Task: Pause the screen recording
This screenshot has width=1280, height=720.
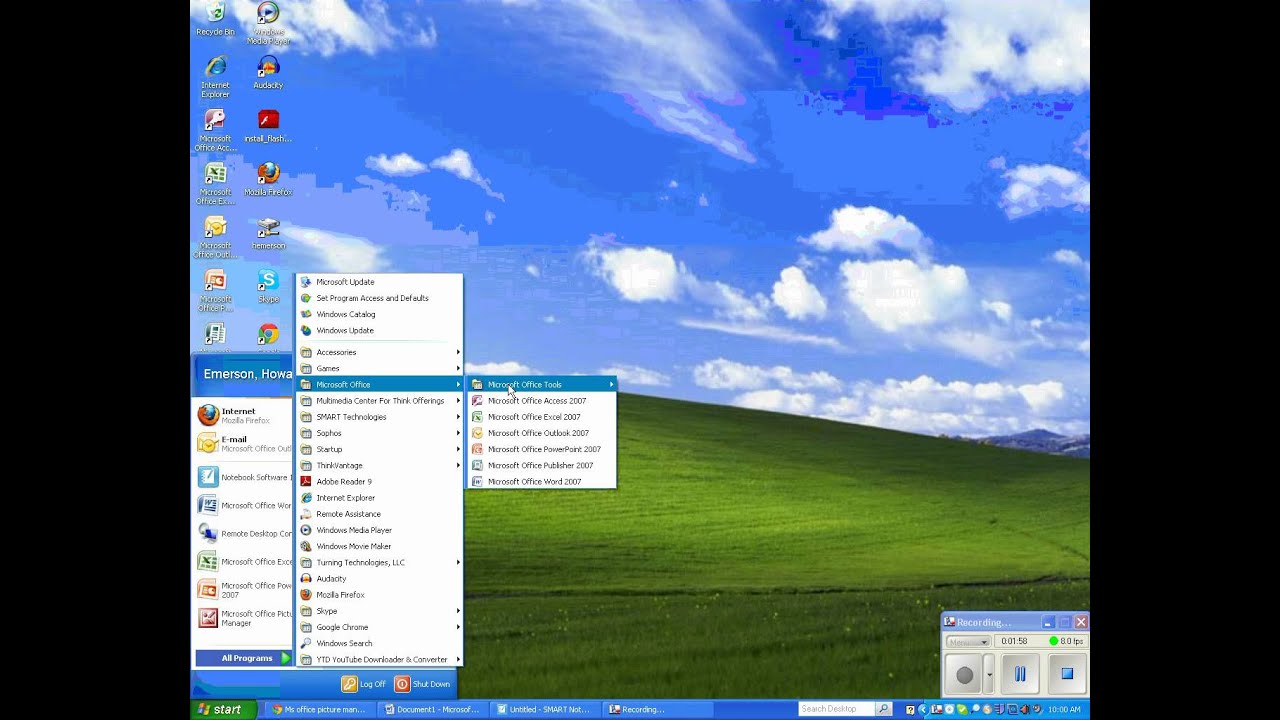Action: (1020, 674)
